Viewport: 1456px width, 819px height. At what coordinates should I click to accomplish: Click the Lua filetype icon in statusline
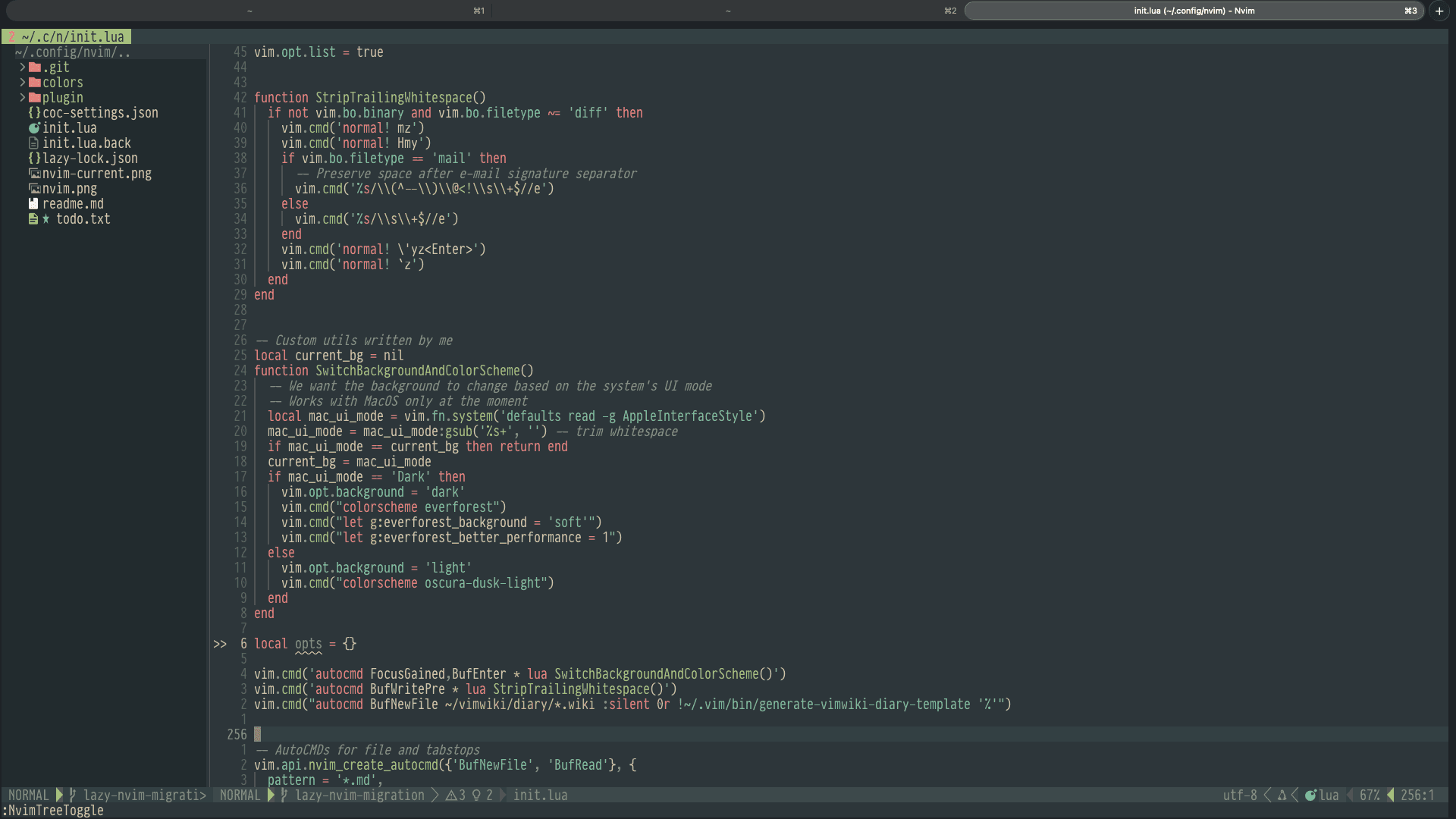[1310, 795]
